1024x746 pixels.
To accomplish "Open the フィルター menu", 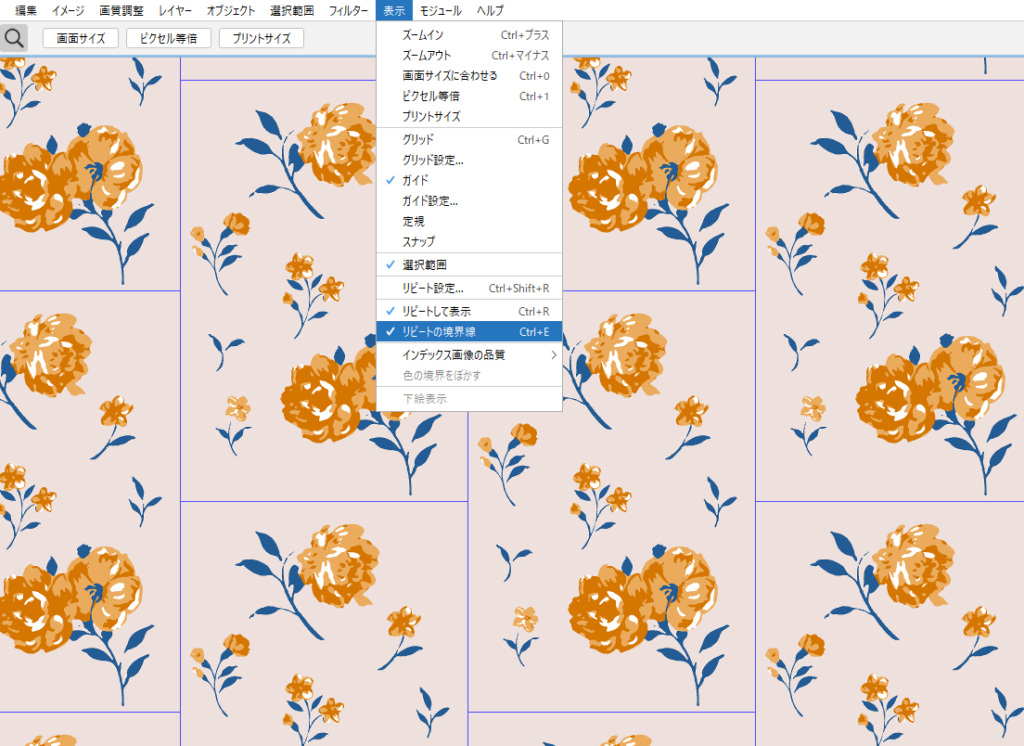I will [347, 10].
